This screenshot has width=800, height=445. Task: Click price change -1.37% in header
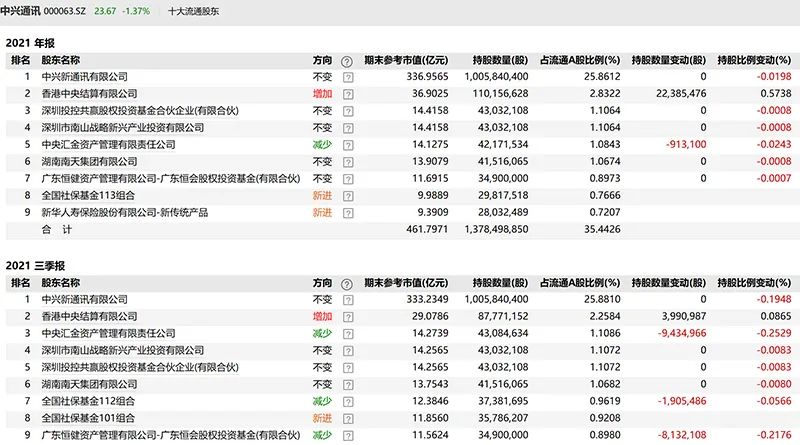[x=136, y=11]
